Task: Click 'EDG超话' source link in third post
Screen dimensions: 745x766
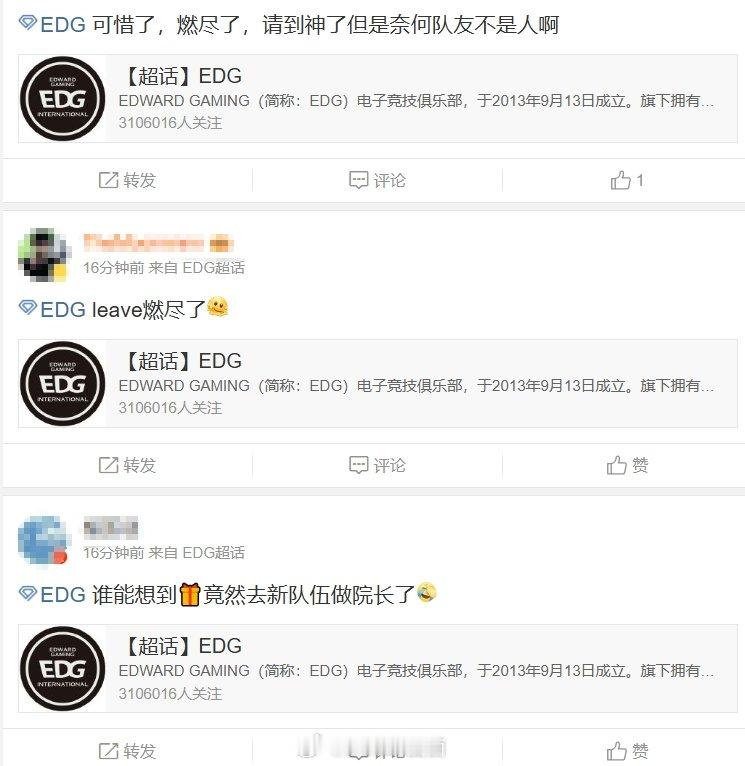Action: point(213,553)
